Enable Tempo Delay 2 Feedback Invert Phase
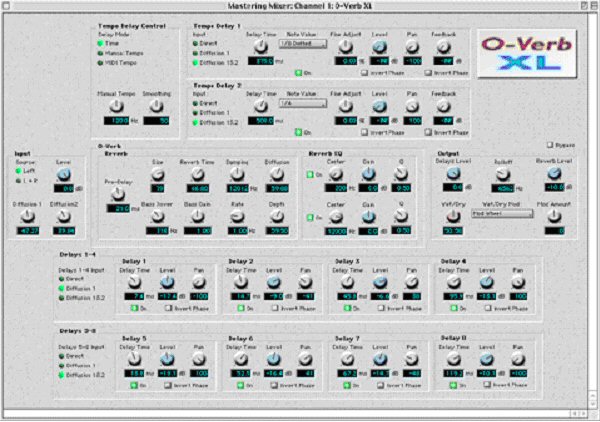Image resolution: width=600 pixels, height=422 pixels. click(428, 132)
